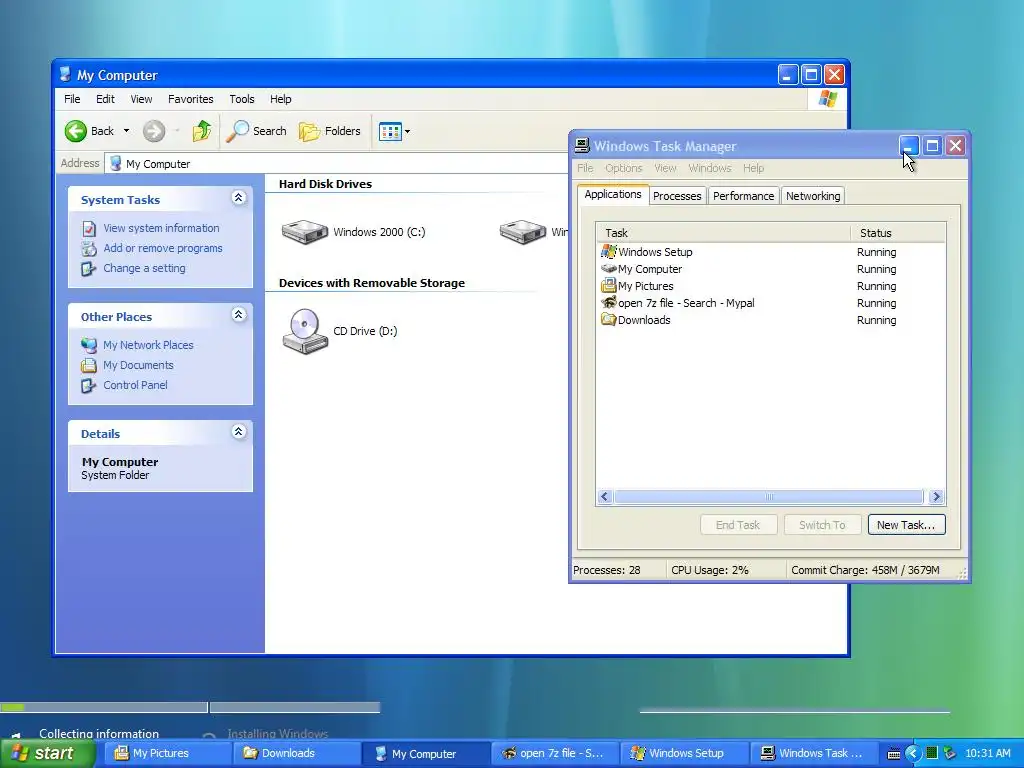Show the Folders pane

pos(330,131)
